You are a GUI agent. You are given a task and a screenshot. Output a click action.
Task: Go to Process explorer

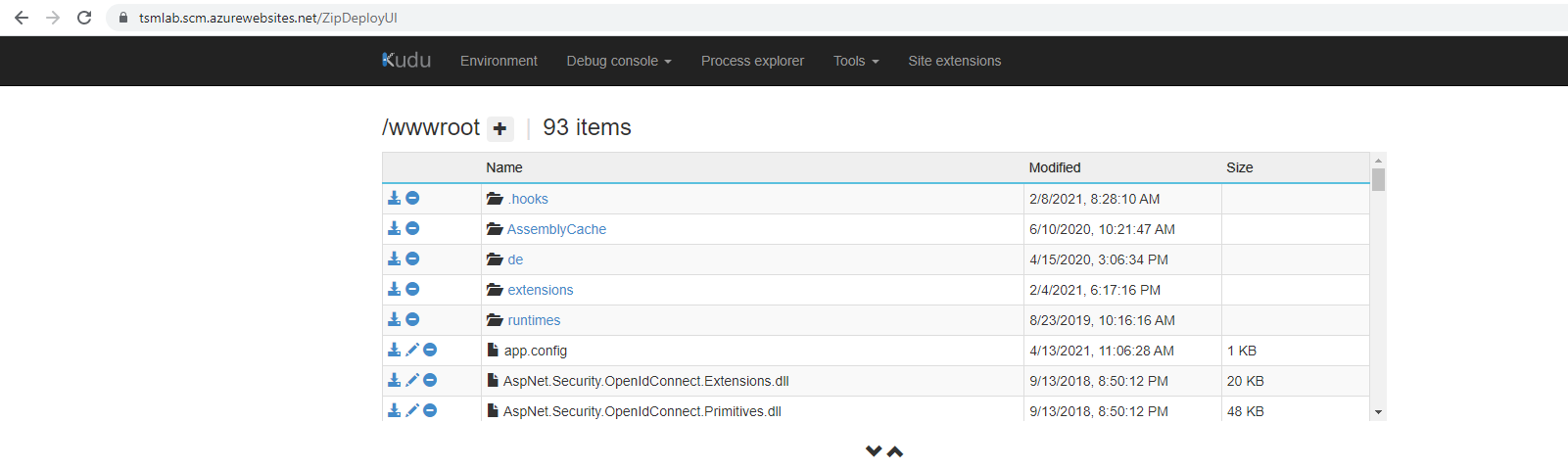[x=752, y=61]
